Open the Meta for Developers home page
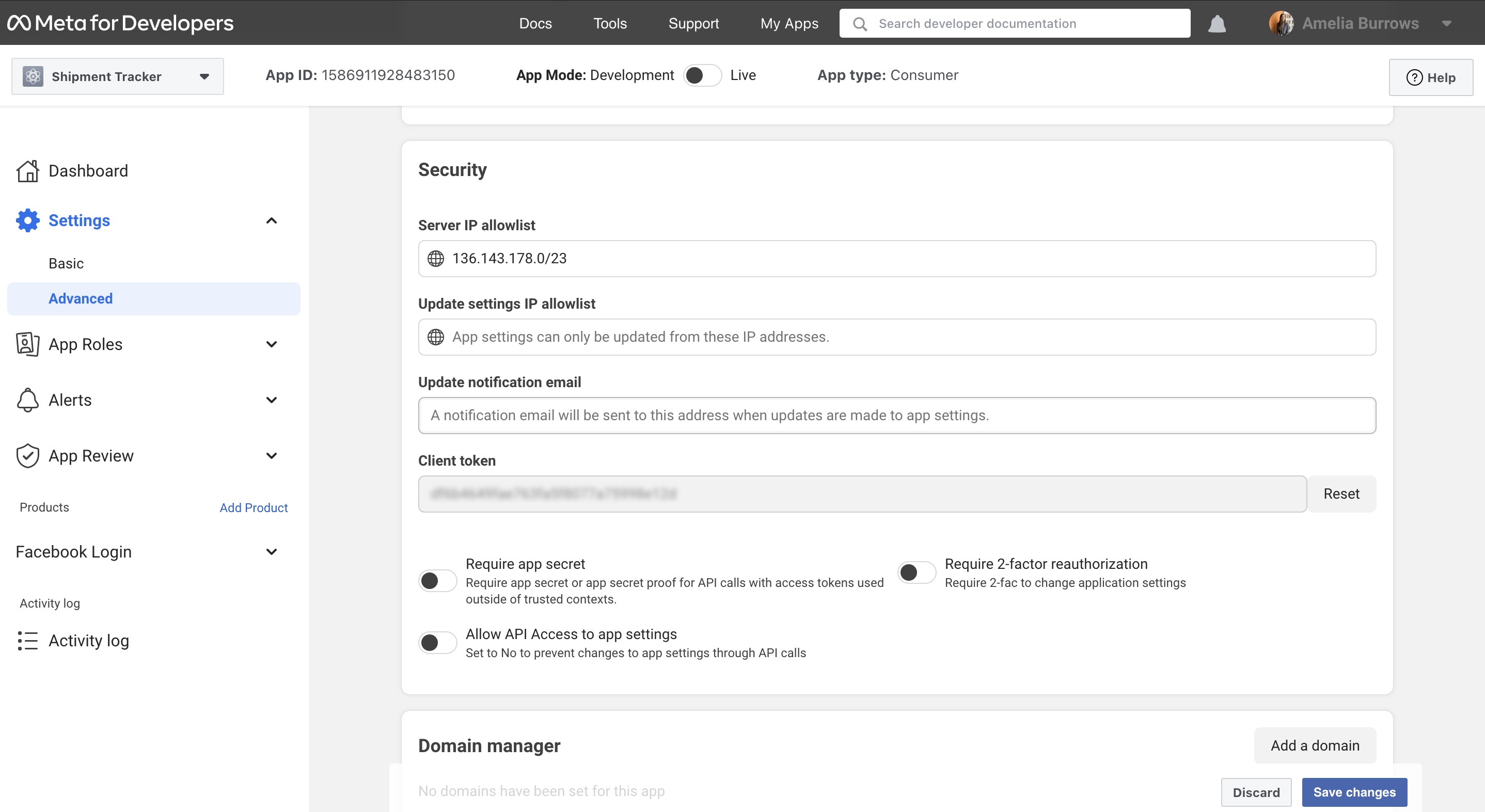 click(119, 23)
